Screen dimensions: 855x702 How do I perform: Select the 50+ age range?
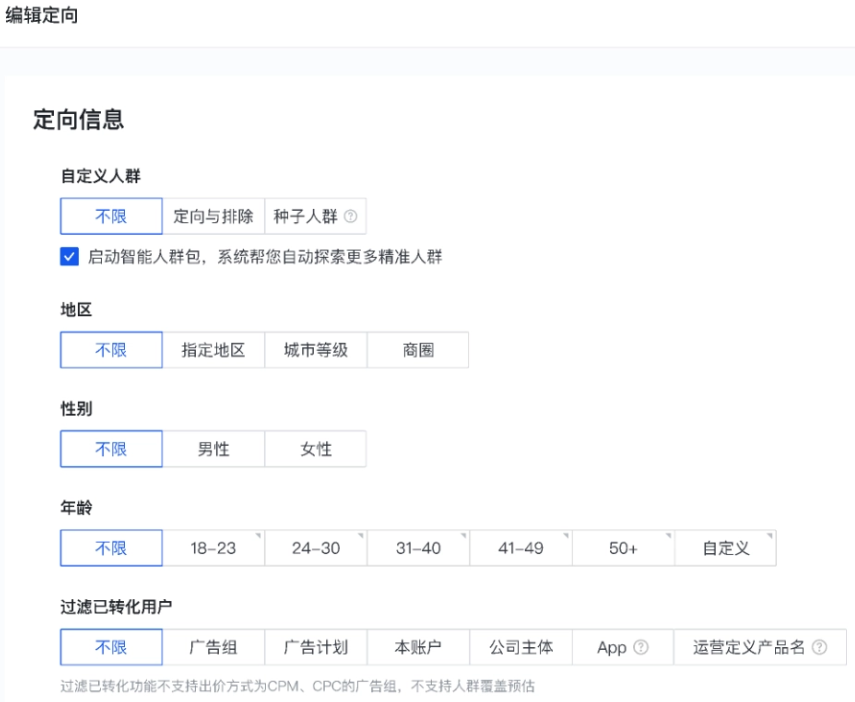click(x=622, y=548)
